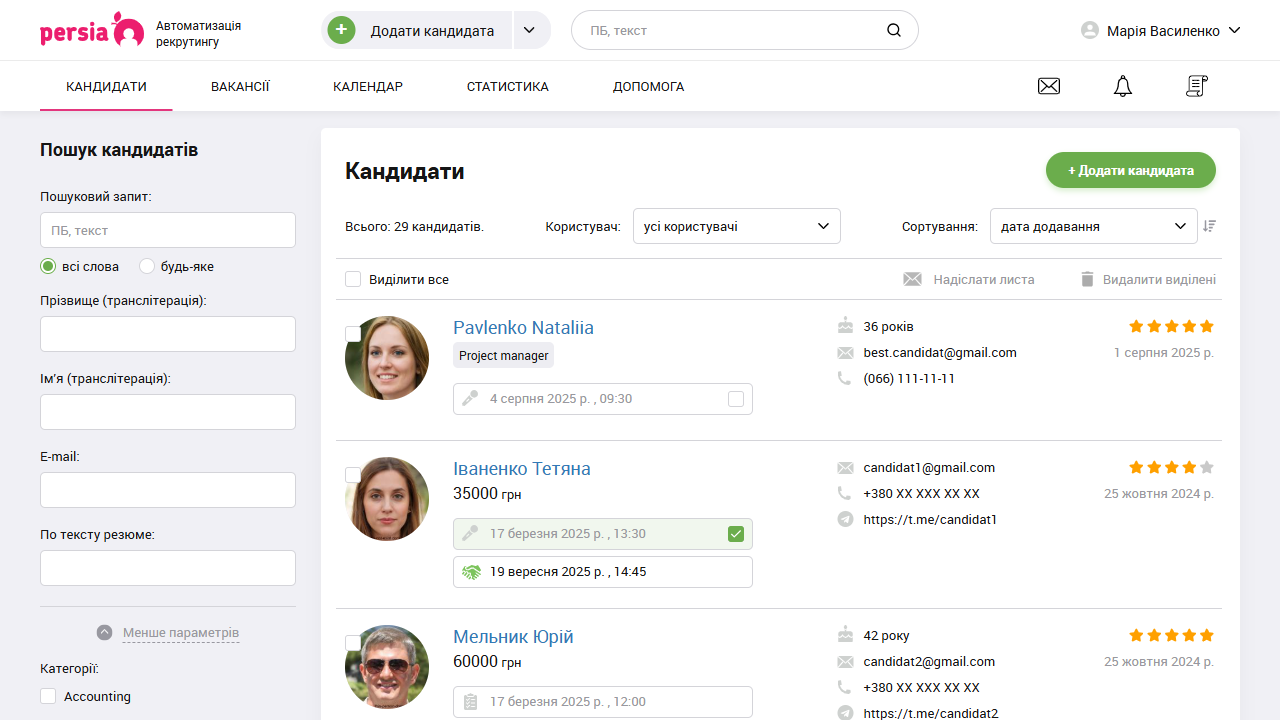Click the magnifier icon in the search bar
The height and width of the screenshot is (720, 1280).
coord(893,30)
